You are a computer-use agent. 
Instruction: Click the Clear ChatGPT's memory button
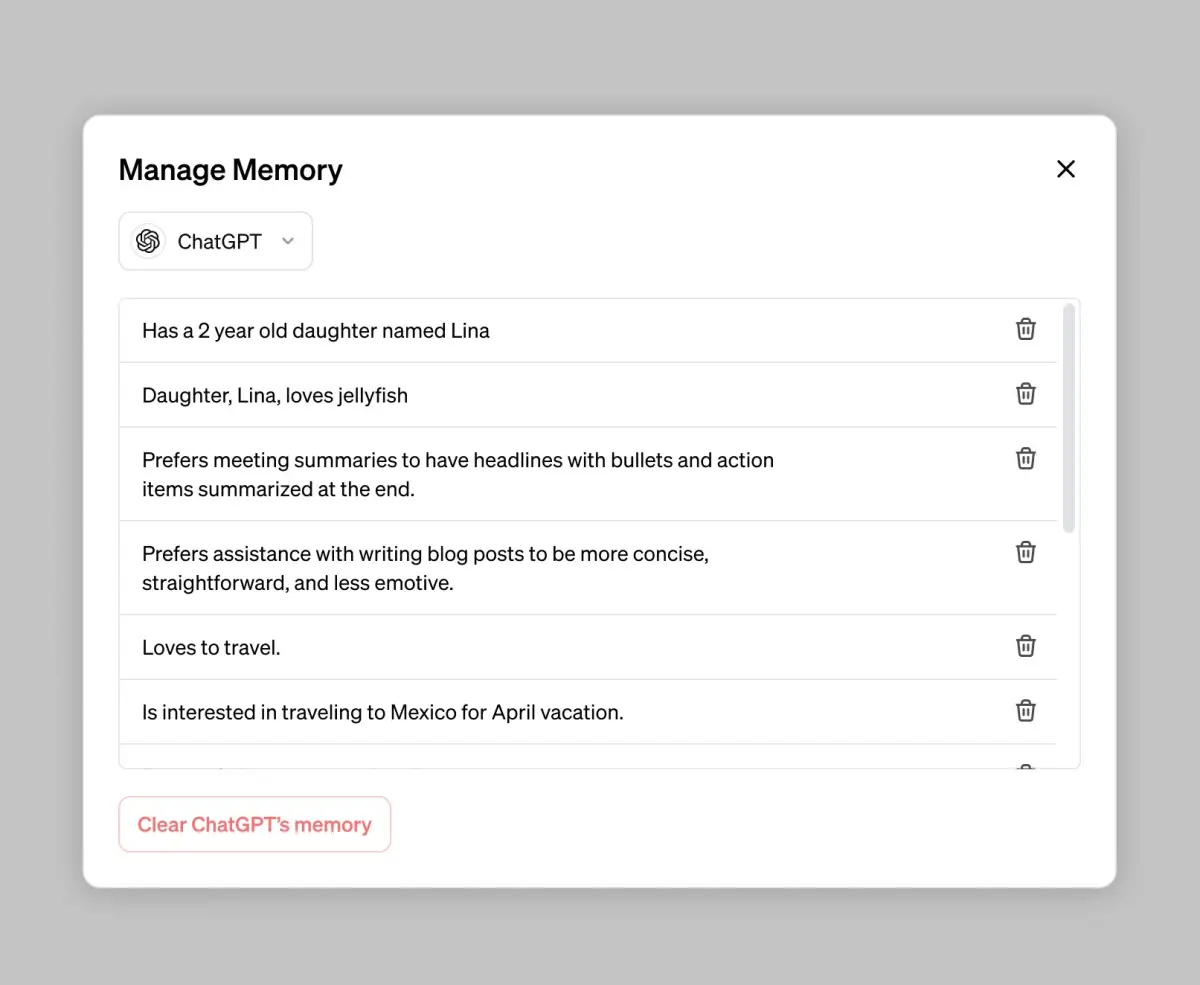click(x=255, y=825)
